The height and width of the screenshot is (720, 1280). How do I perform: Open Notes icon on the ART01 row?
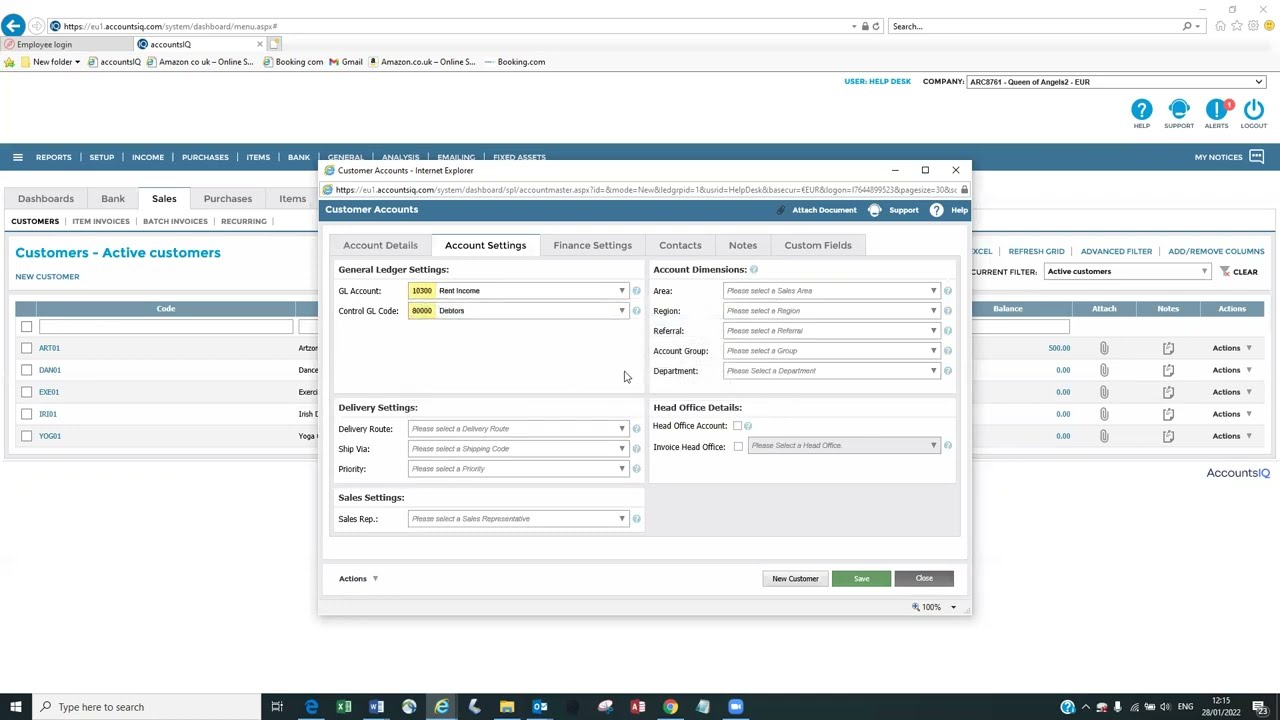coord(1168,347)
